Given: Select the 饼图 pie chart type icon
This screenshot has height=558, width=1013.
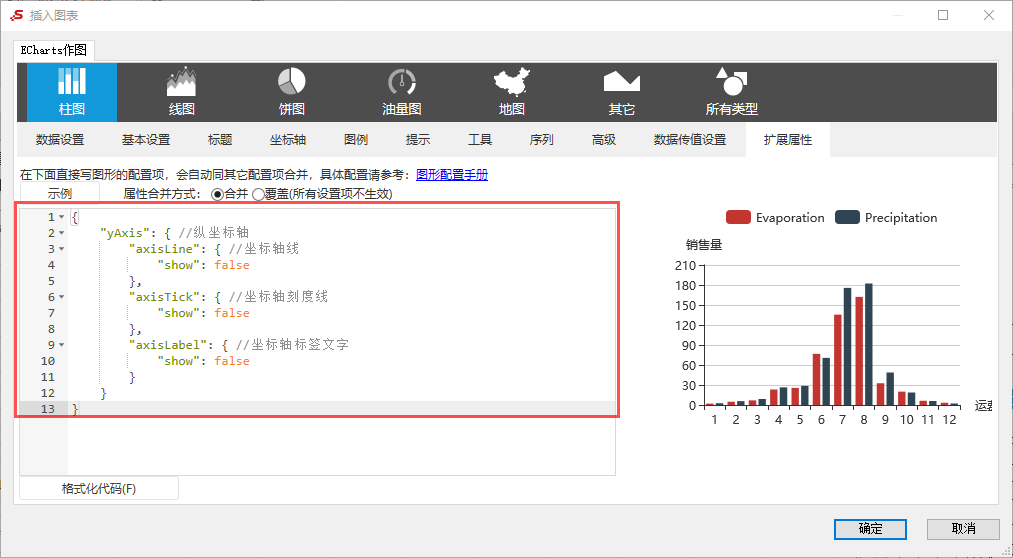Looking at the screenshot, I should [x=291, y=92].
